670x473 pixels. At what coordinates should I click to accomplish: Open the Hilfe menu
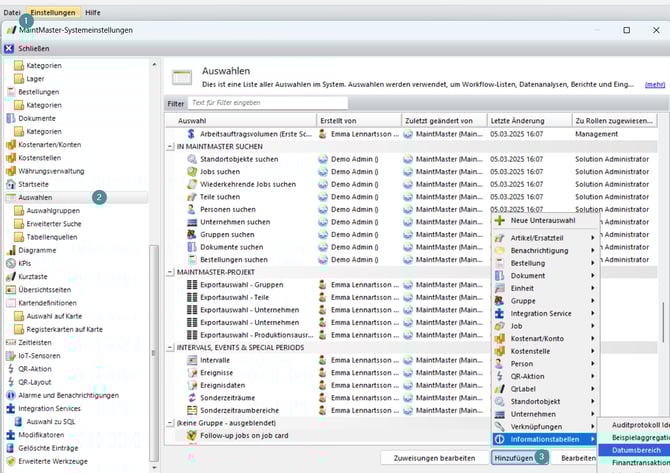[x=92, y=12]
